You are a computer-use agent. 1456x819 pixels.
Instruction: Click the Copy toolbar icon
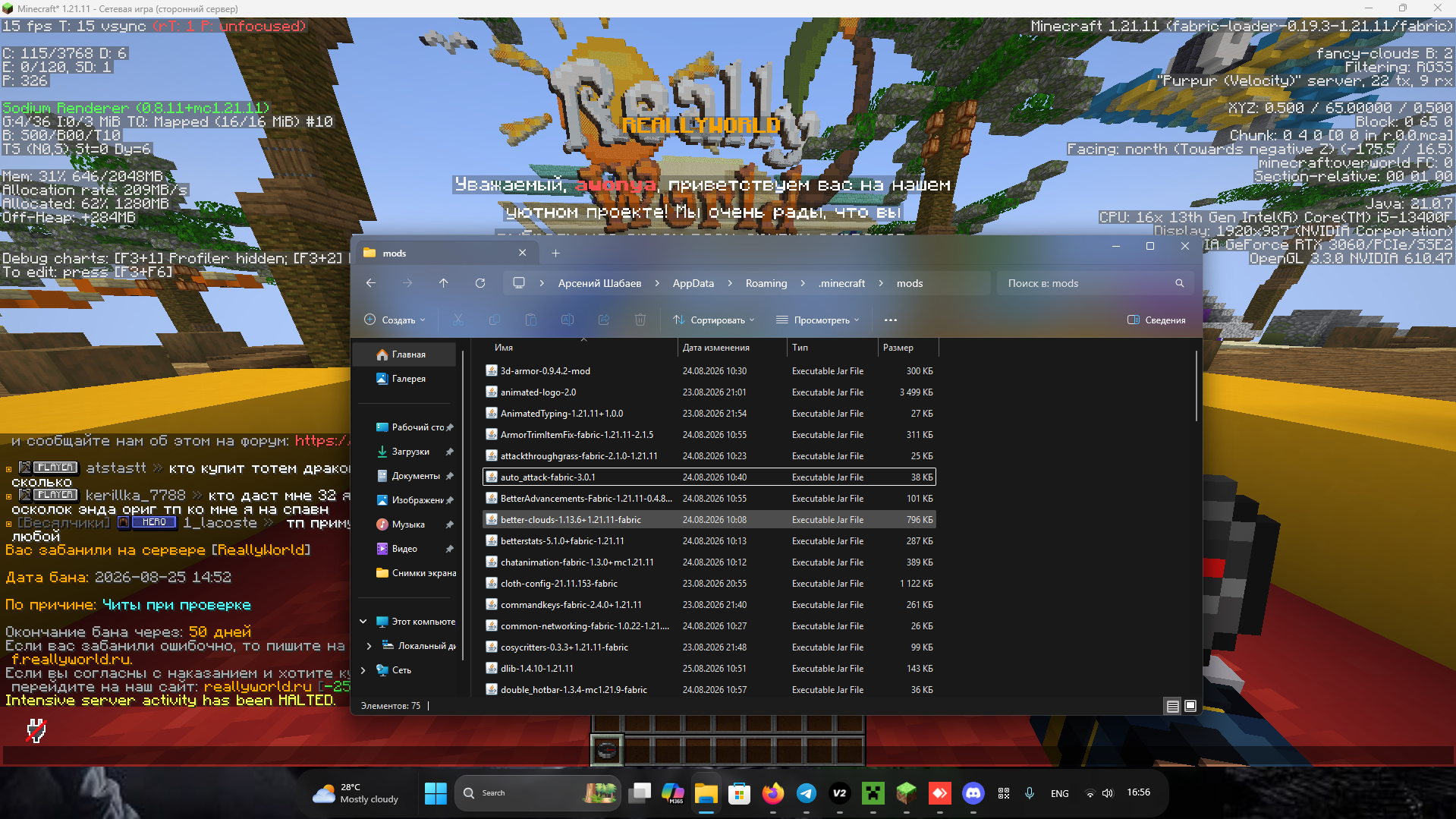coord(495,320)
